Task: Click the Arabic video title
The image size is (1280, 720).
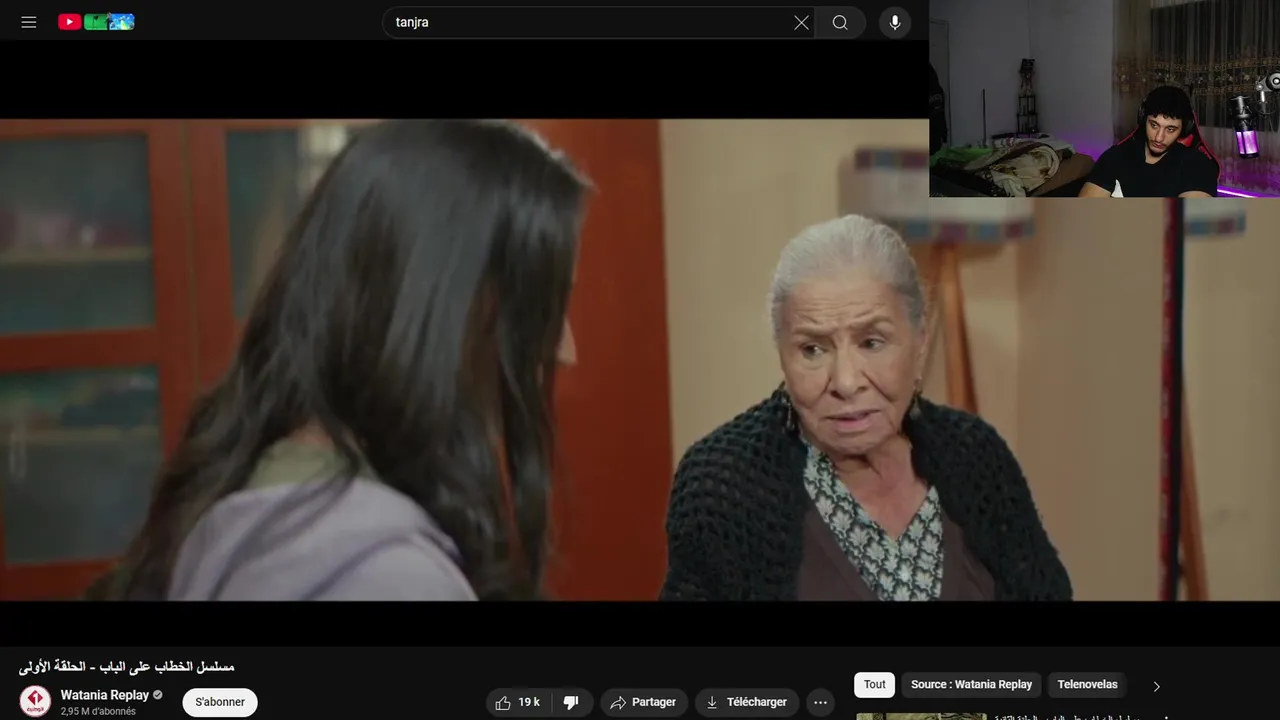Action: [126, 666]
